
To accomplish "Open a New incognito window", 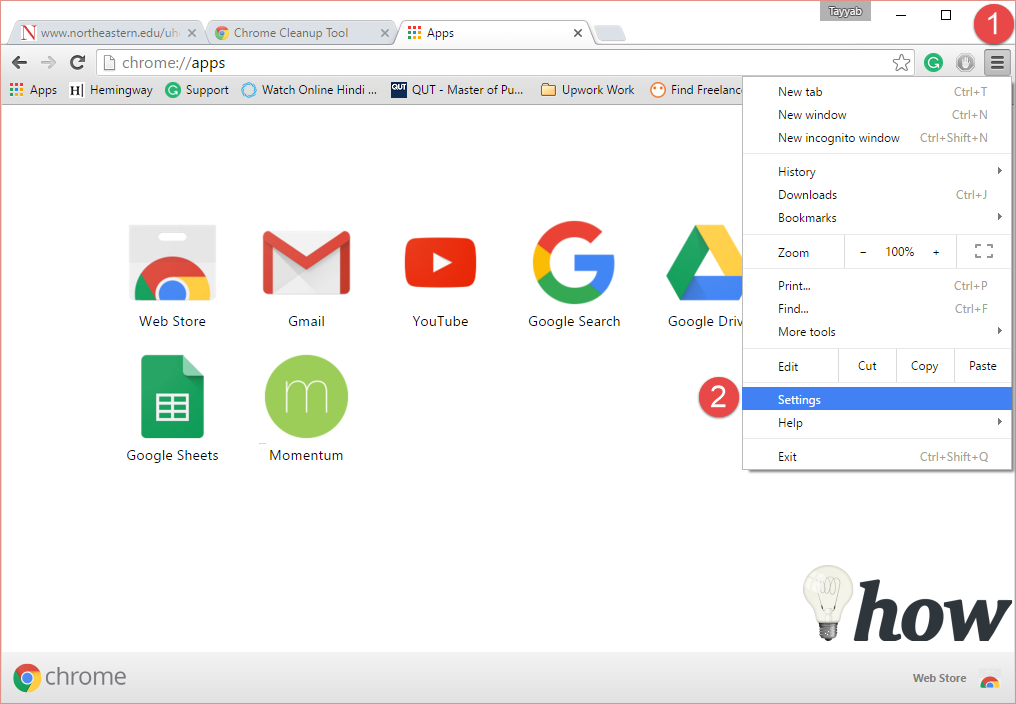I will [877, 137].
